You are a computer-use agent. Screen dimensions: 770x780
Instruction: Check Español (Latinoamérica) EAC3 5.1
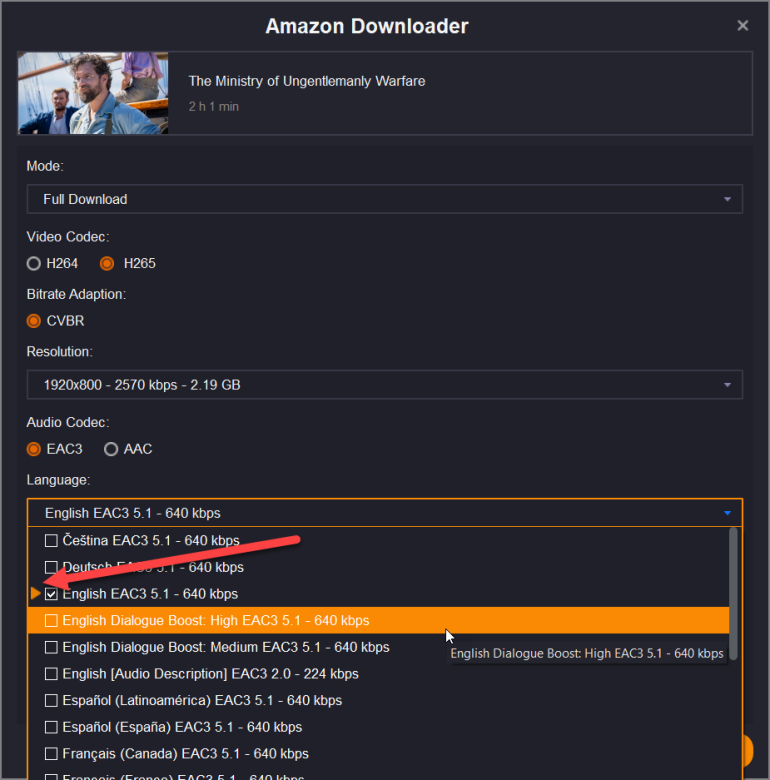[51, 700]
